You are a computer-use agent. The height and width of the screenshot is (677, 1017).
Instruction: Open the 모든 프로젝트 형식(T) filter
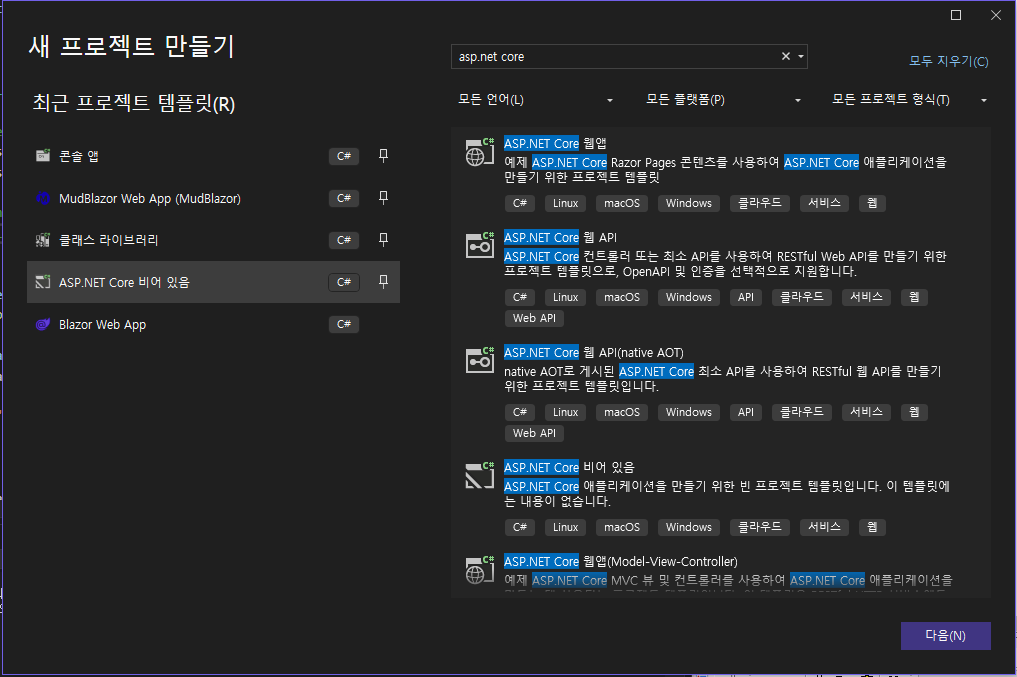coord(909,100)
